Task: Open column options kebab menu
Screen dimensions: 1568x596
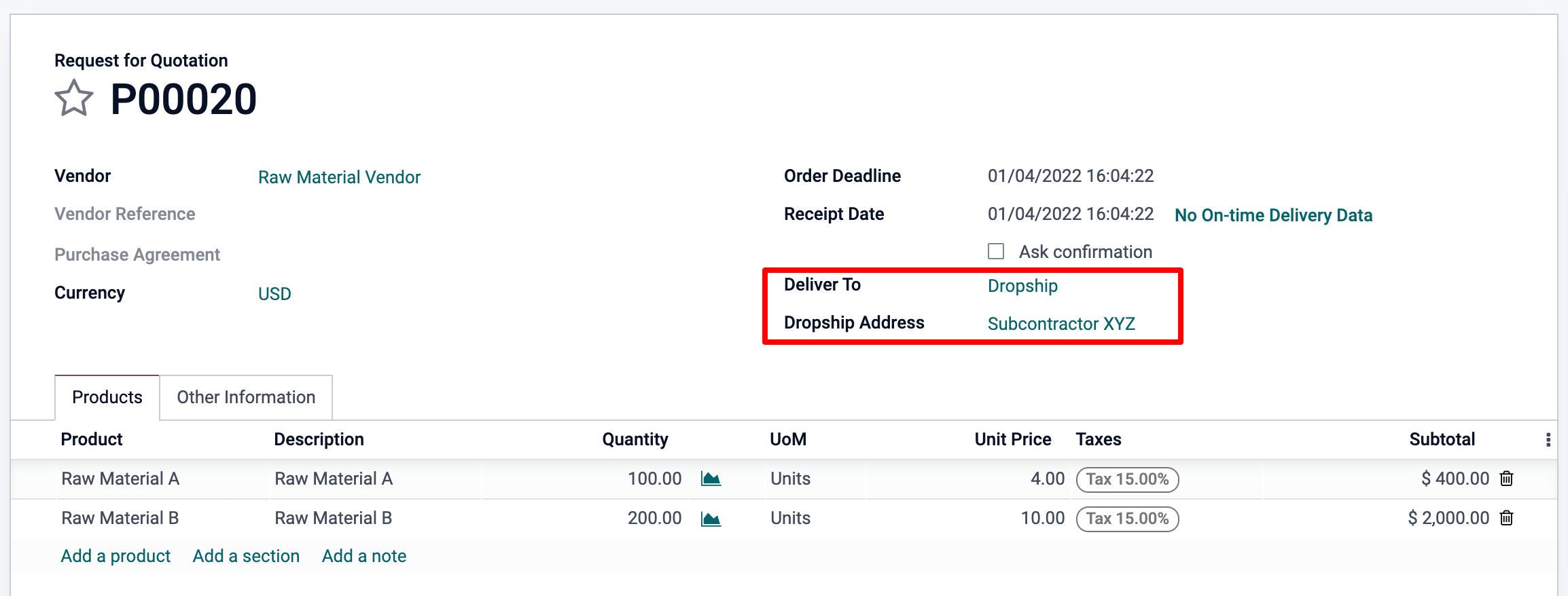Action: pos(1548,440)
